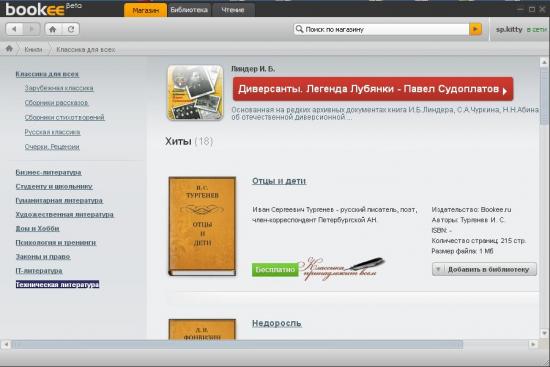Go to the home page via toolbar house icon
550x367 pixels.
click(53, 29)
